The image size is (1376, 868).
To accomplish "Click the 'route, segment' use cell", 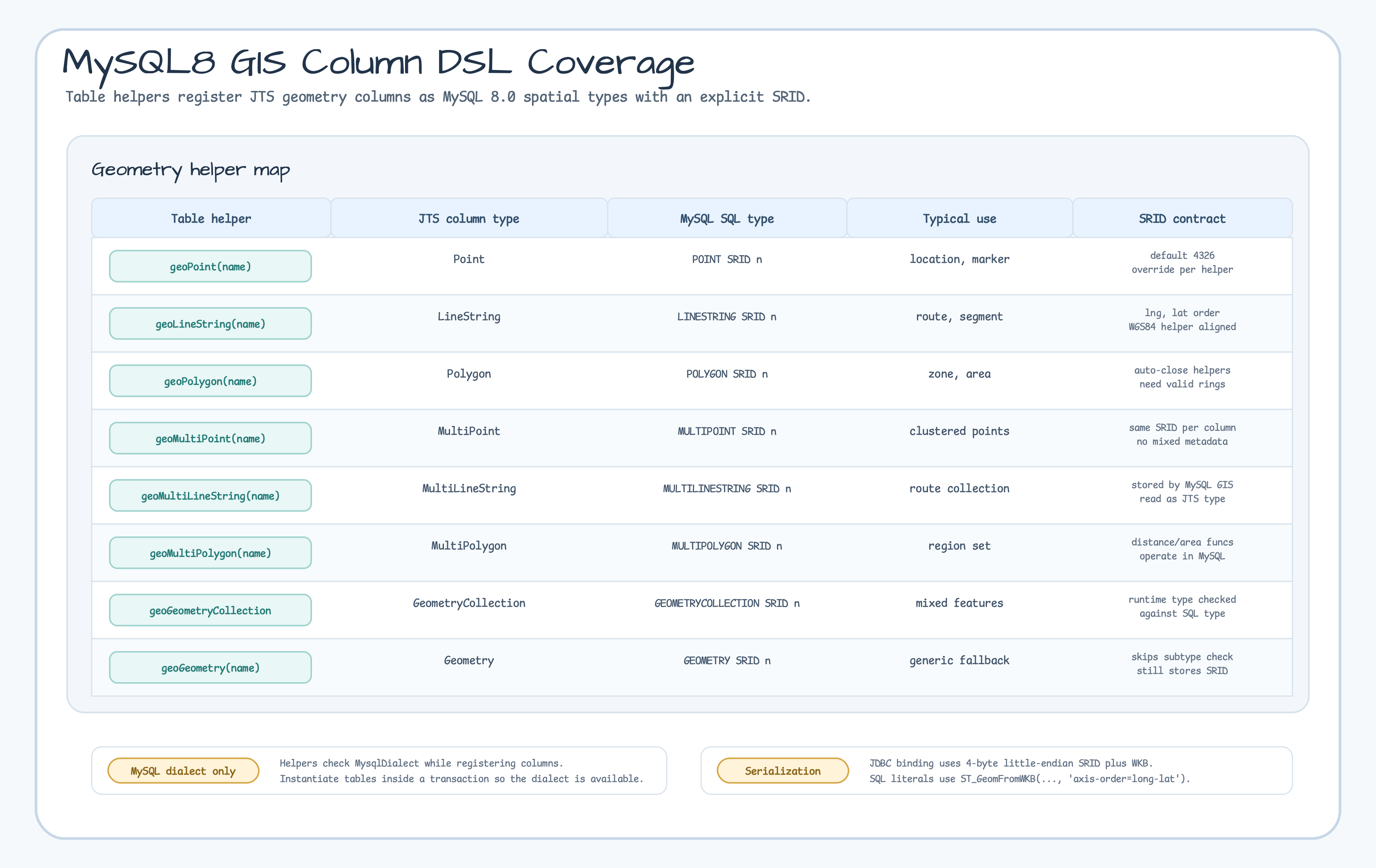I will pos(960,316).
